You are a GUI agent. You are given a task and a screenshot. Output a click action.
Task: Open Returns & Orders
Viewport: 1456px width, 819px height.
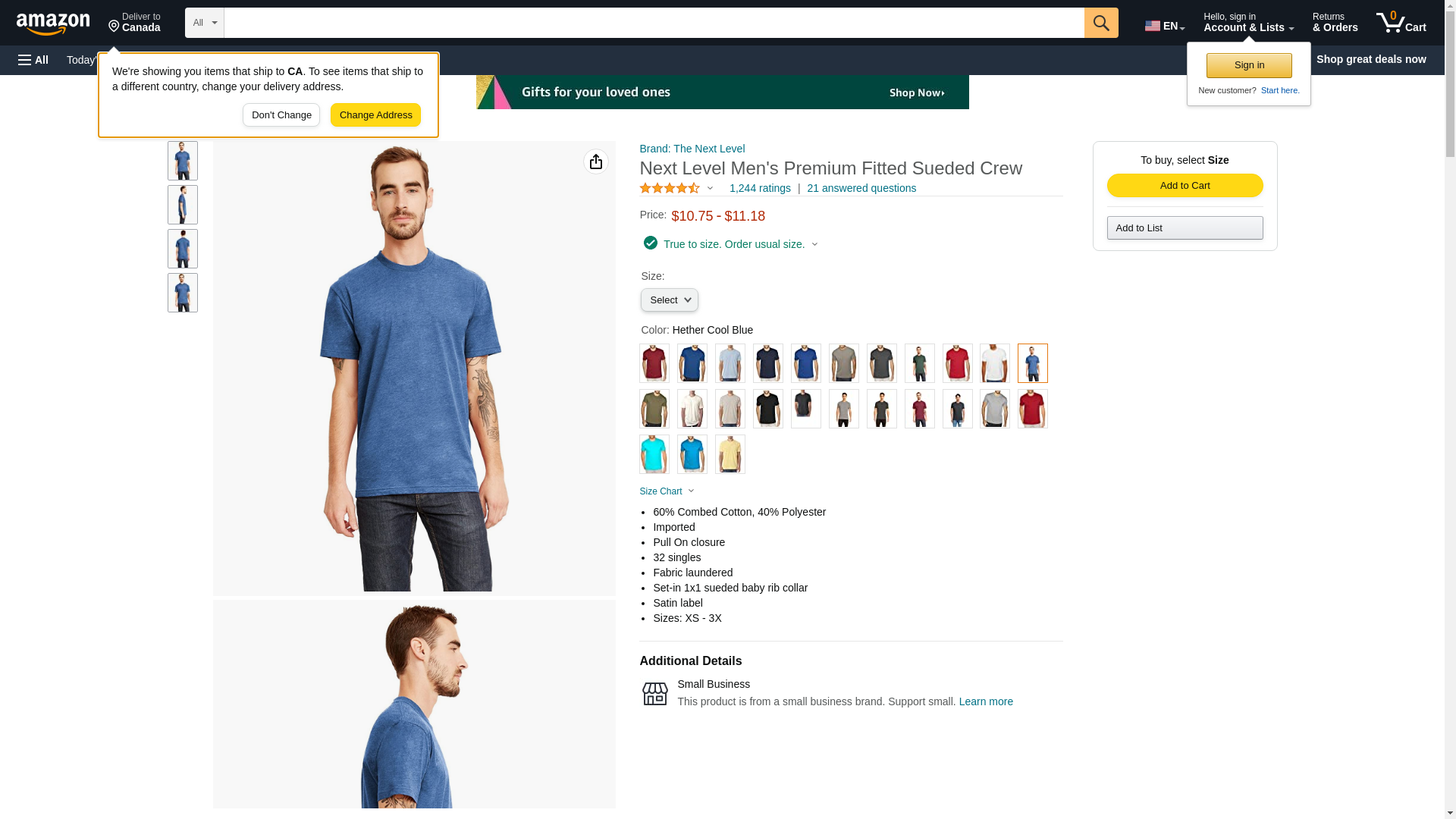1335,23
